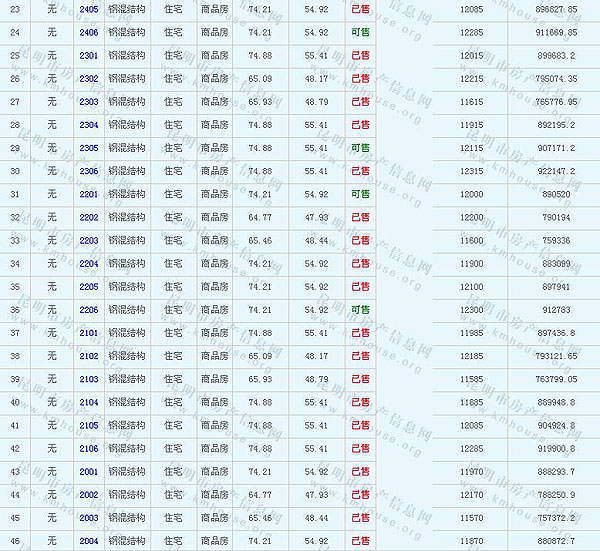
Task: Click unit 2103 link
Action: point(89,379)
